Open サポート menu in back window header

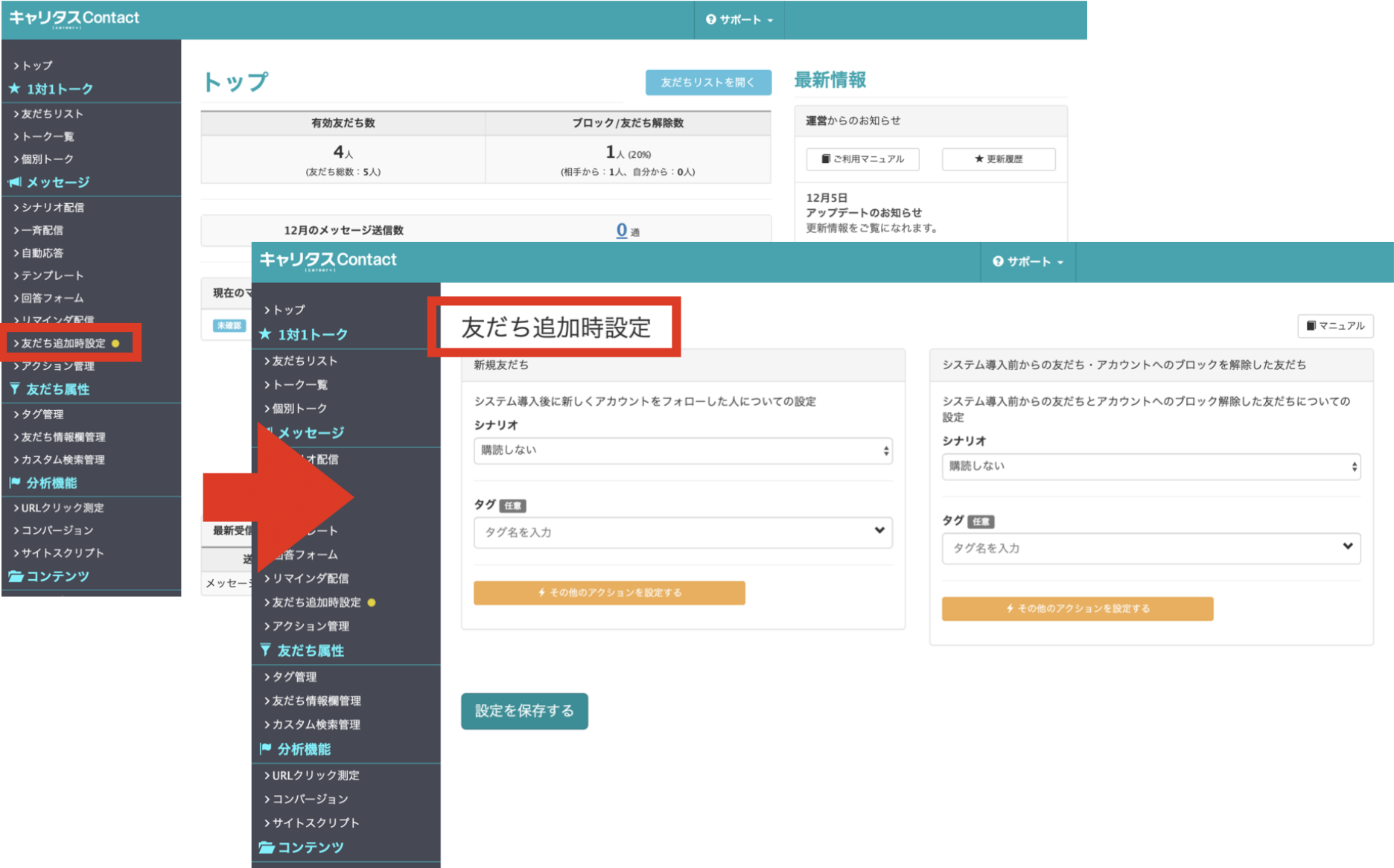click(x=739, y=20)
